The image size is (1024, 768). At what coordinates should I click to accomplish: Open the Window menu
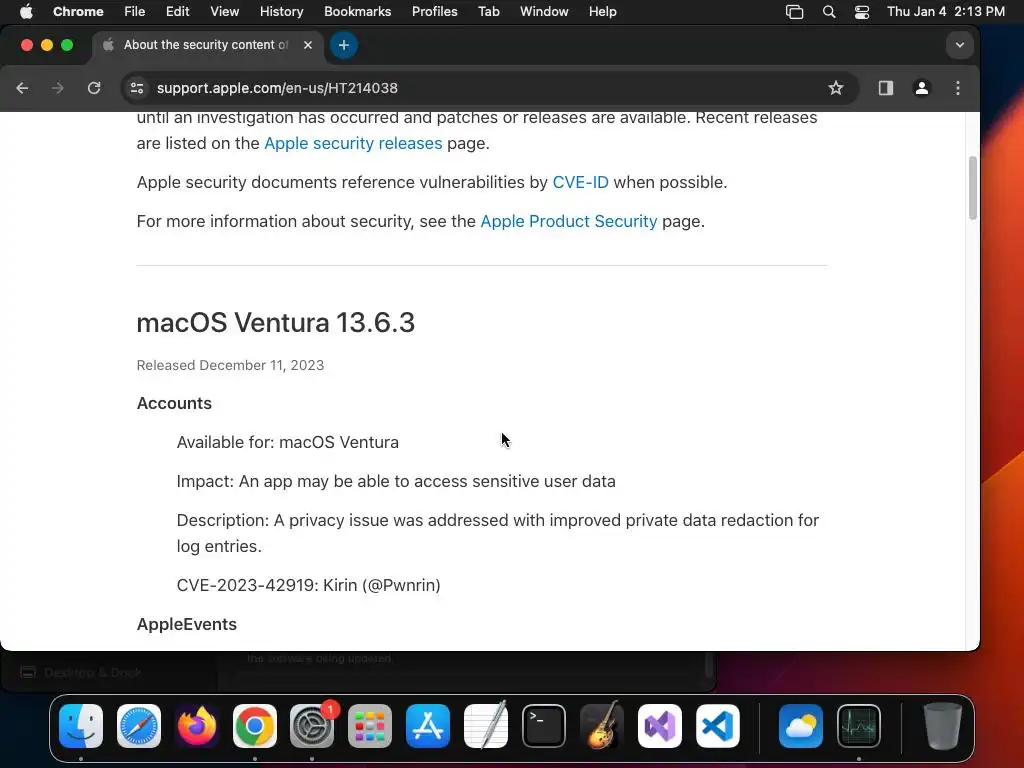(544, 12)
